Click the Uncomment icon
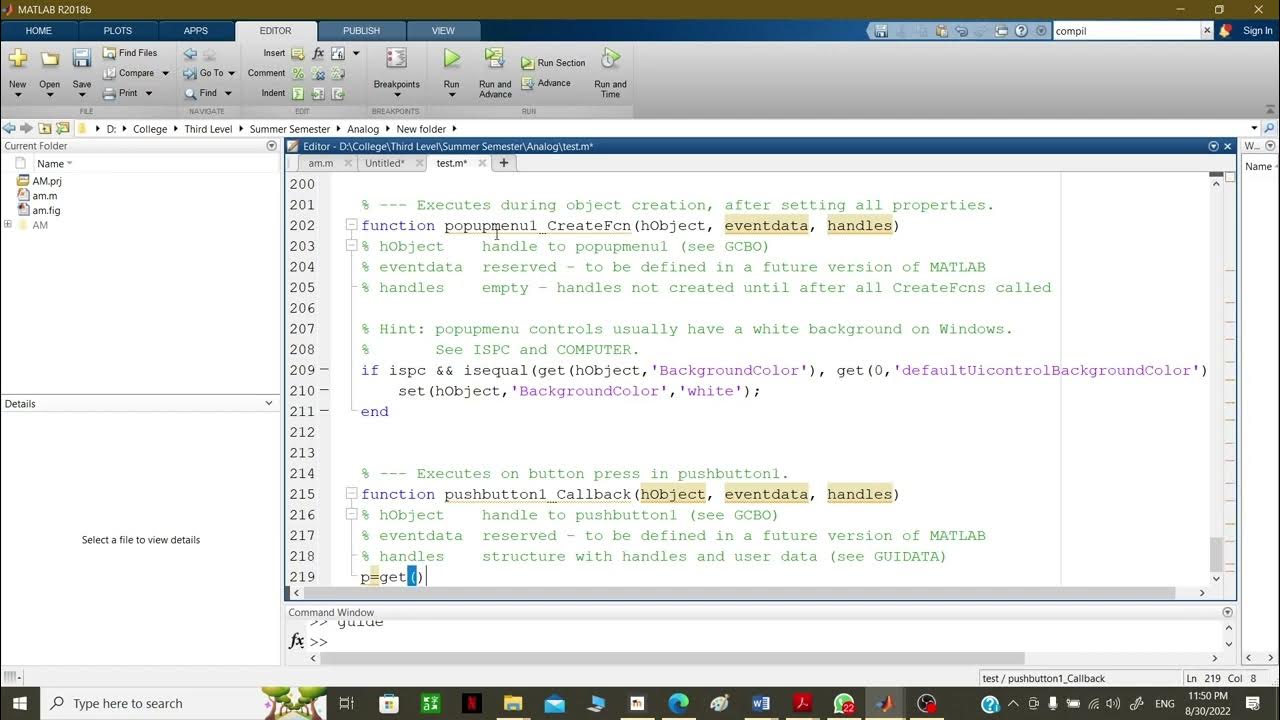 point(318,74)
